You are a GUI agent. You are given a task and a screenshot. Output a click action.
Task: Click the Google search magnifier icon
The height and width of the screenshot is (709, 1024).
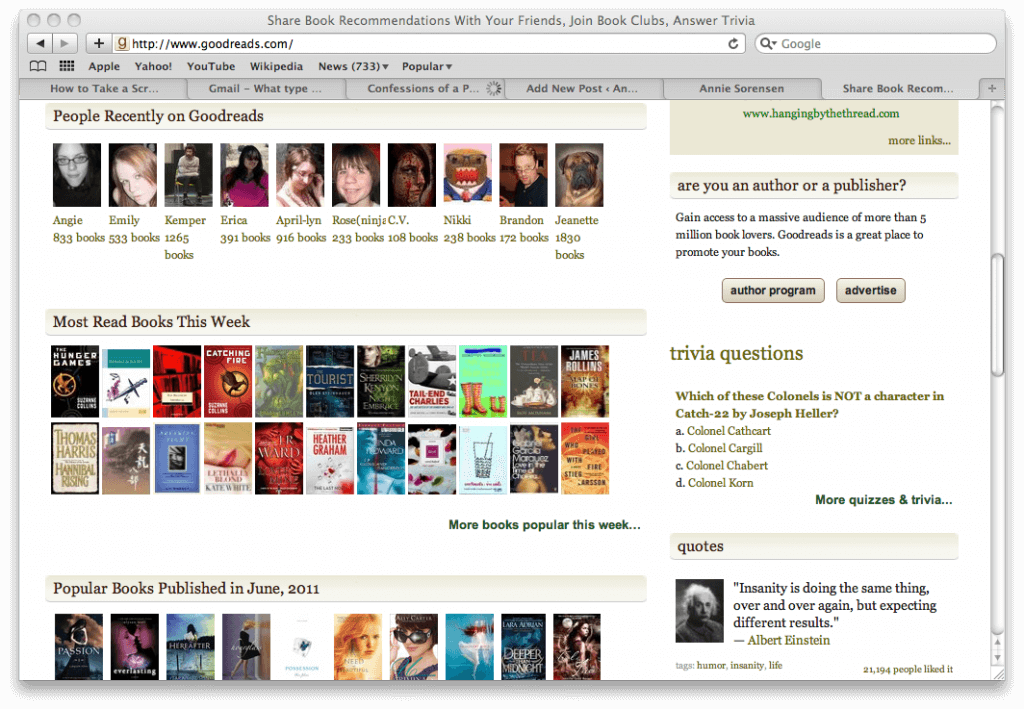[768, 44]
